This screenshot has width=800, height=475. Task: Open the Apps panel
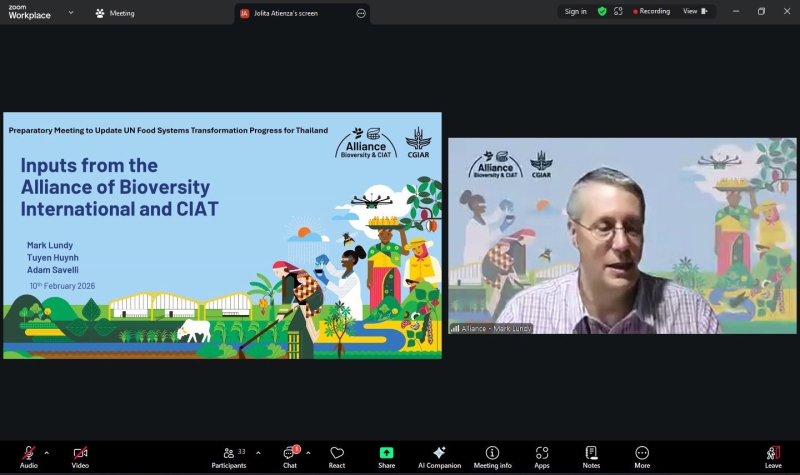point(542,454)
